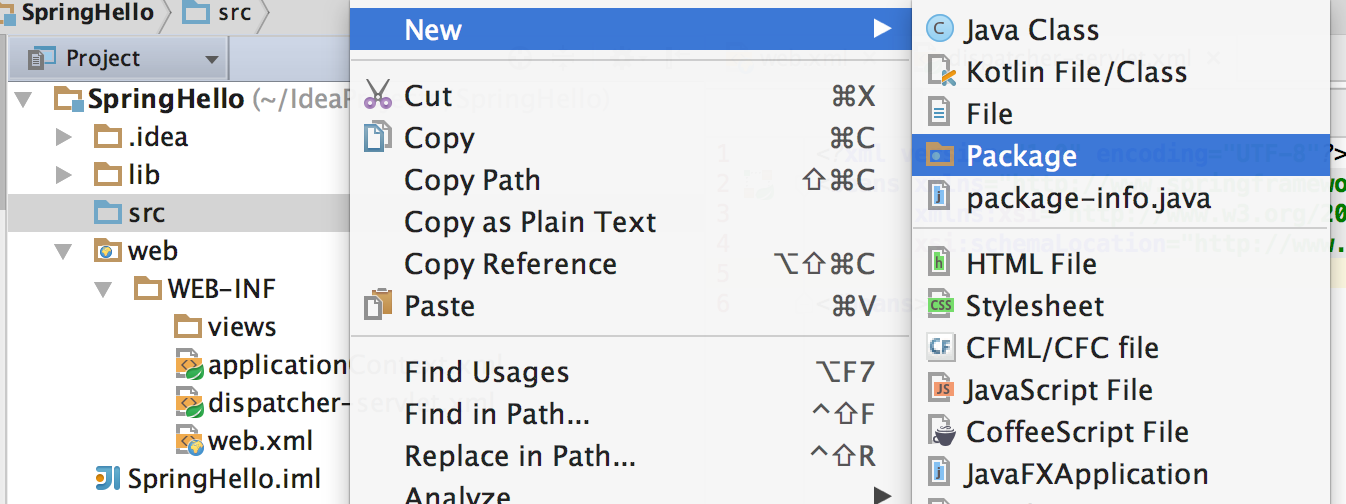Click the Kotlin File/Class icon

[x=941, y=72]
